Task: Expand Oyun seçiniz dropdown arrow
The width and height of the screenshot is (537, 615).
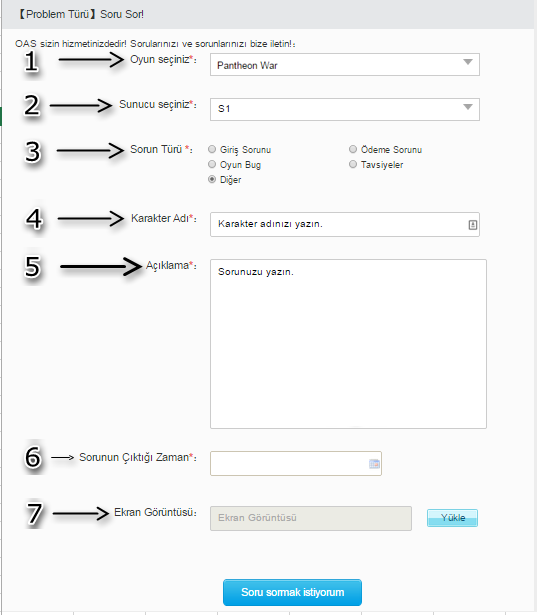Action: tap(468, 62)
